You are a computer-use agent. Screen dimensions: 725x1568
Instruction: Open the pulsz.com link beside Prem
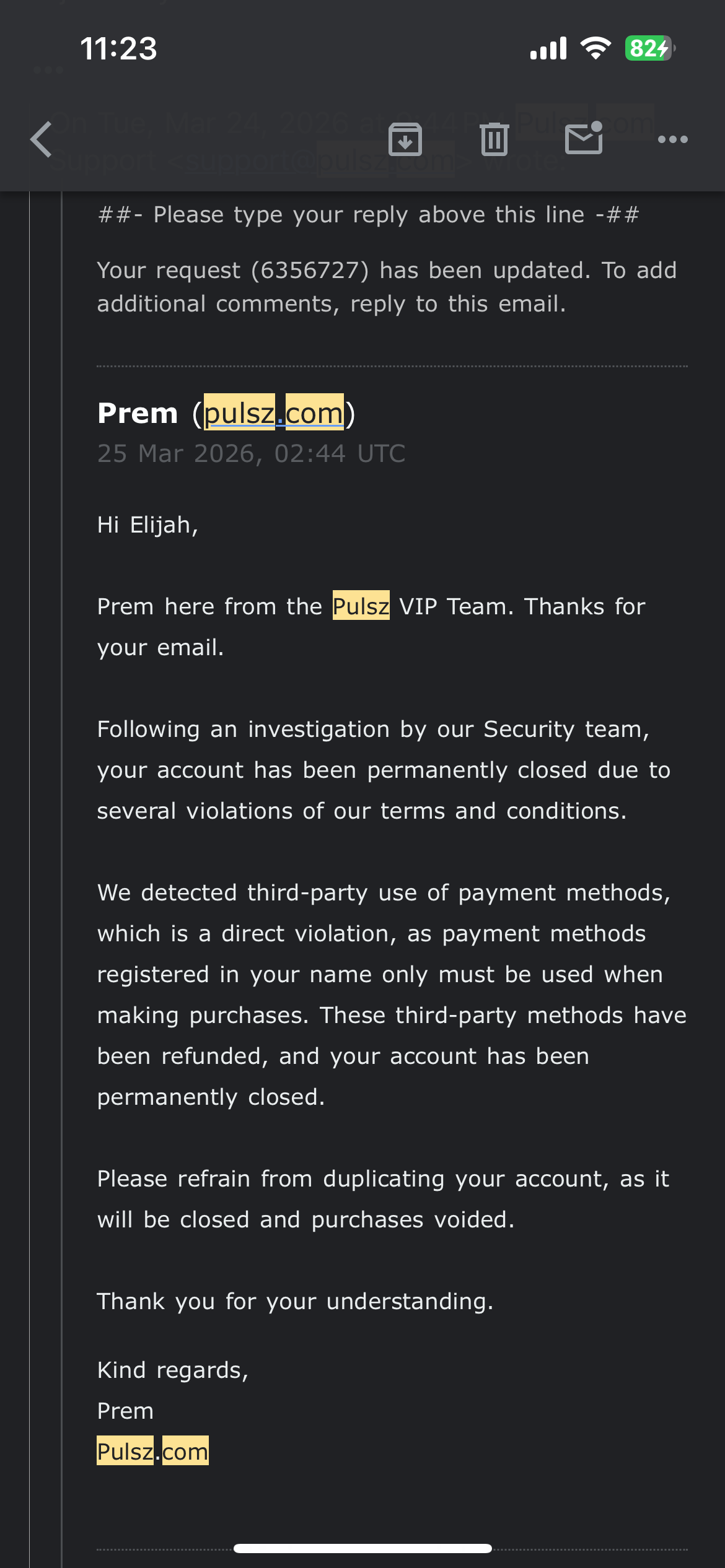273,413
